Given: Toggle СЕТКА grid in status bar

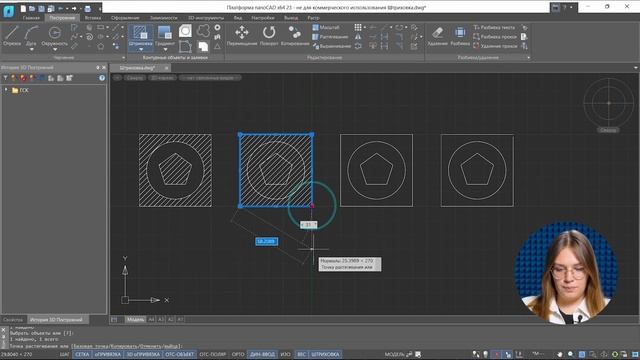Looking at the screenshot, I should tap(82, 354).
